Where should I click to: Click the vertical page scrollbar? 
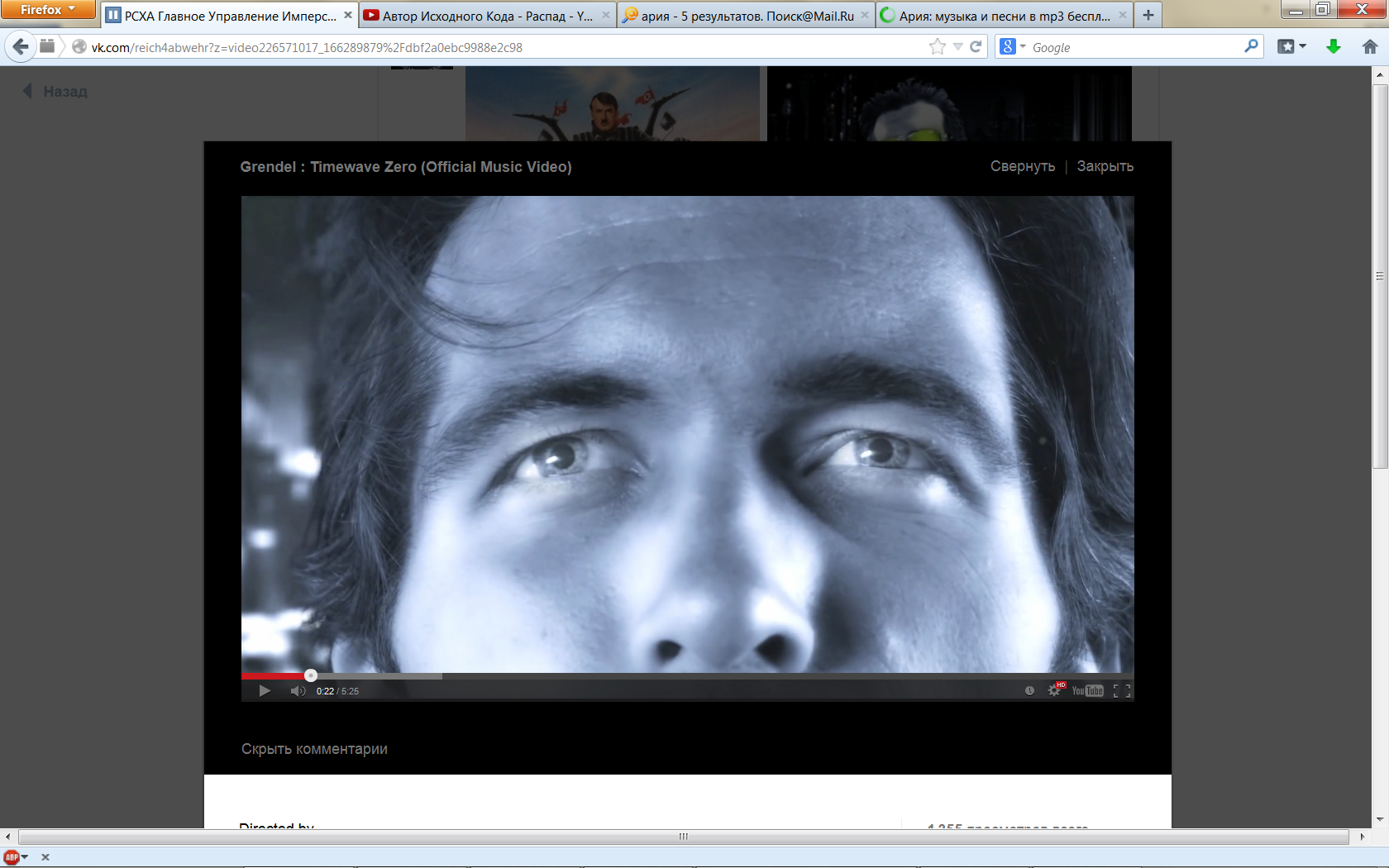click(x=1380, y=276)
